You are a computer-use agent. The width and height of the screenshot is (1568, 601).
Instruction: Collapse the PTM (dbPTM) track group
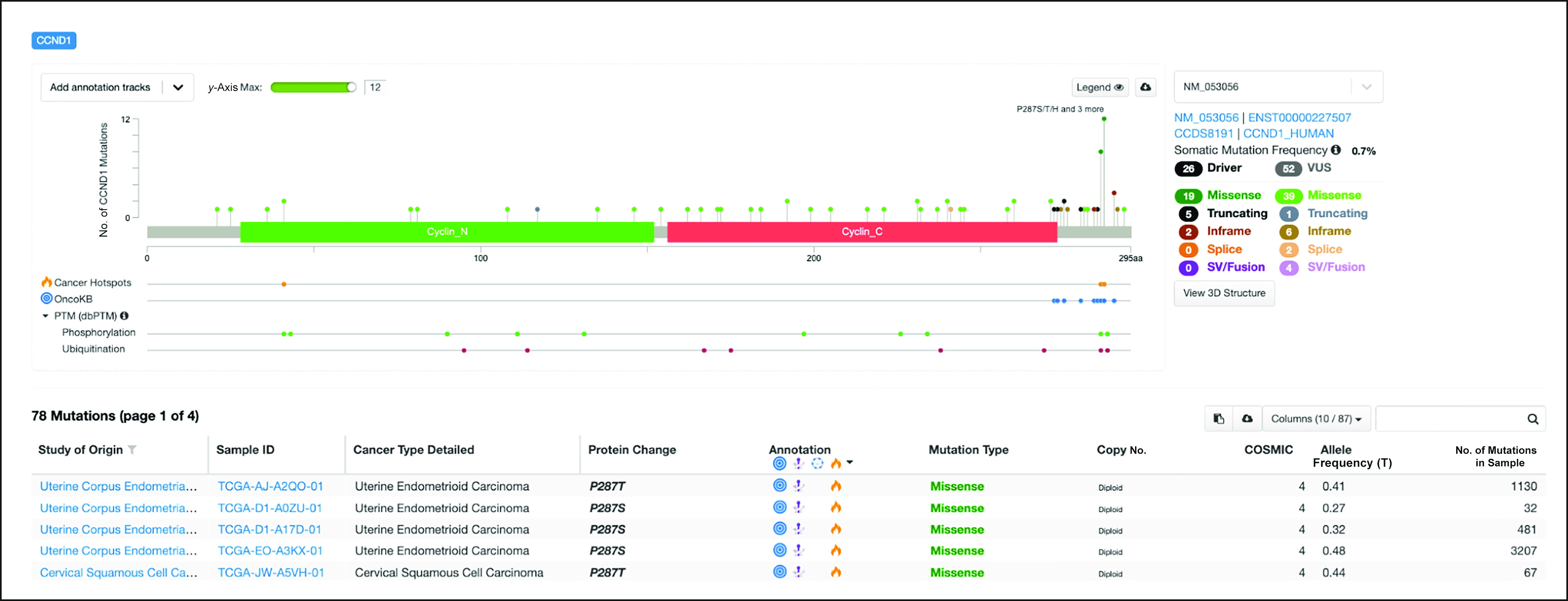pos(45,315)
